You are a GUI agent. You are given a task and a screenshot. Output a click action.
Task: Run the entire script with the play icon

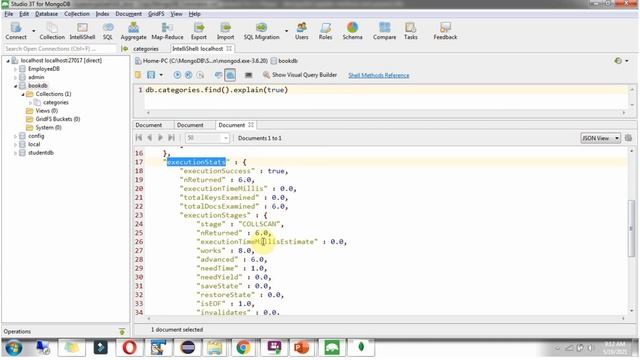[x=177, y=75]
